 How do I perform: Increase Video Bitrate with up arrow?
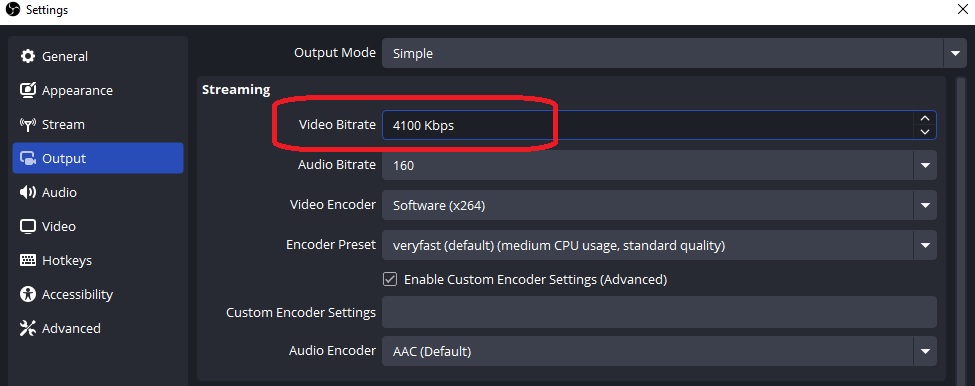(x=925, y=118)
